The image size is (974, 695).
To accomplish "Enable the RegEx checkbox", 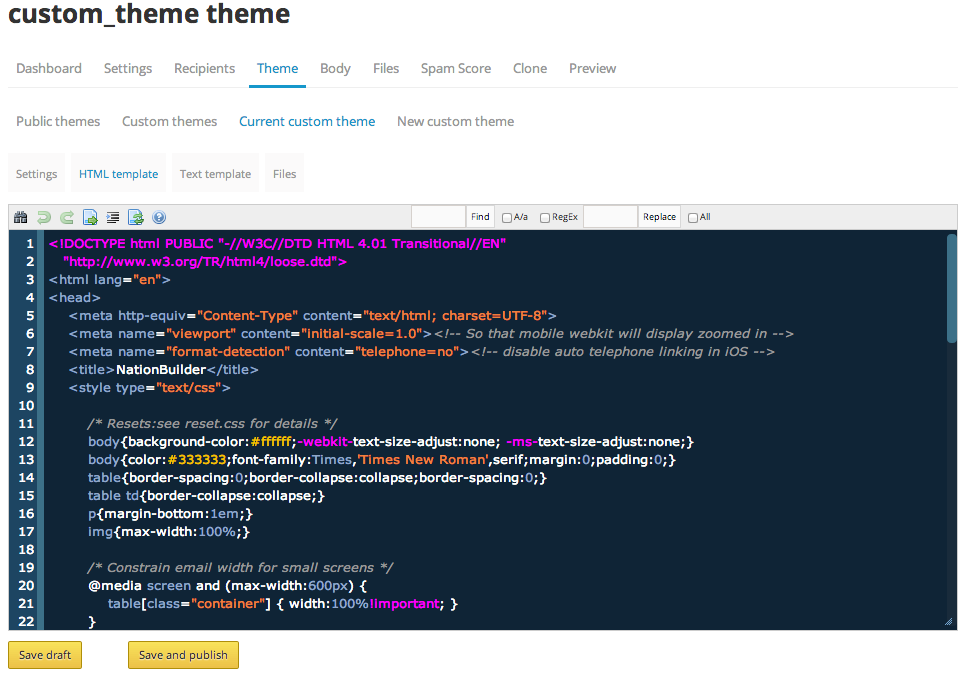I will click(545, 217).
